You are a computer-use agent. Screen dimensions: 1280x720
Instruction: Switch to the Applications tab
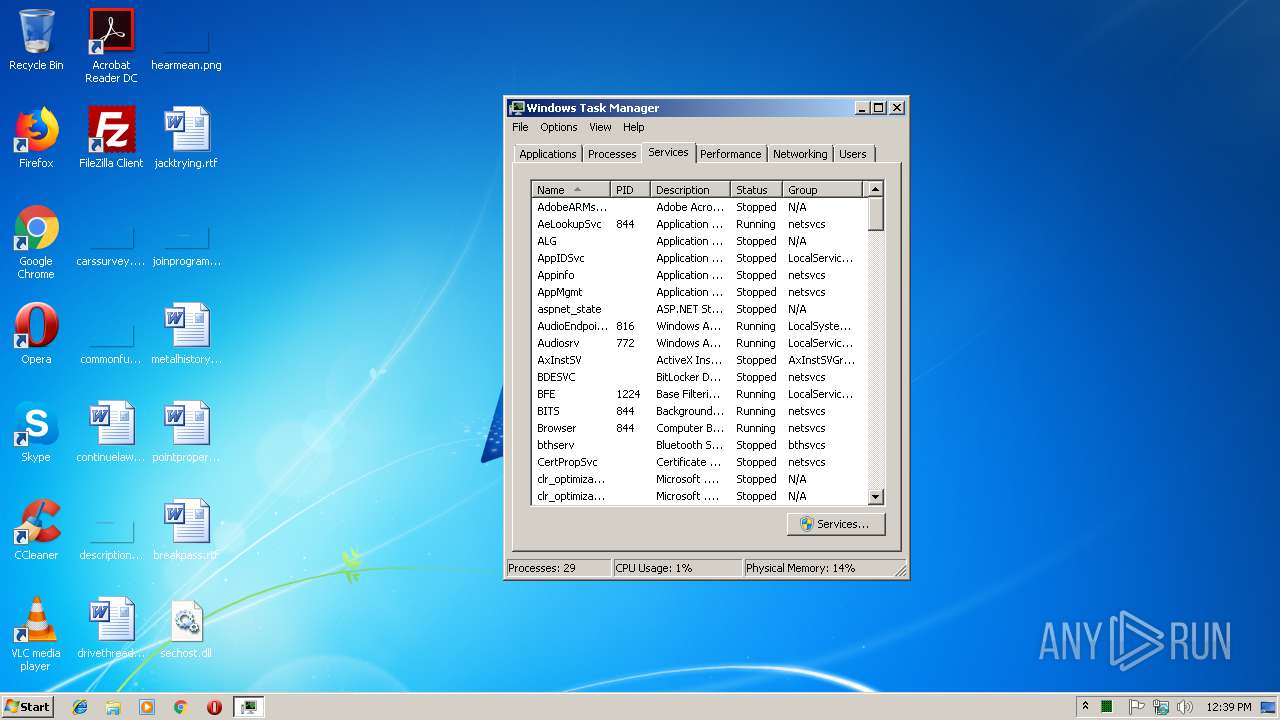pyautogui.click(x=547, y=154)
